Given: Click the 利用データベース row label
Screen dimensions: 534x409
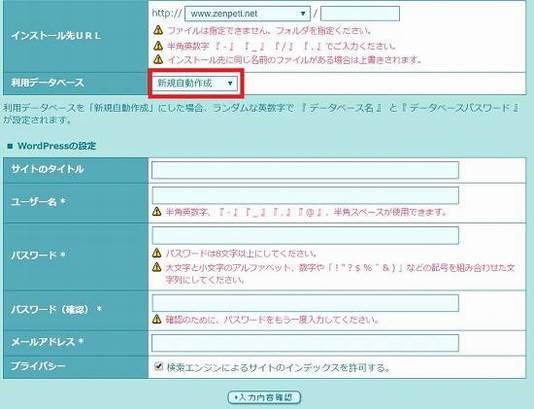Looking at the screenshot, I should pyautogui.click(x=47, y=83).
